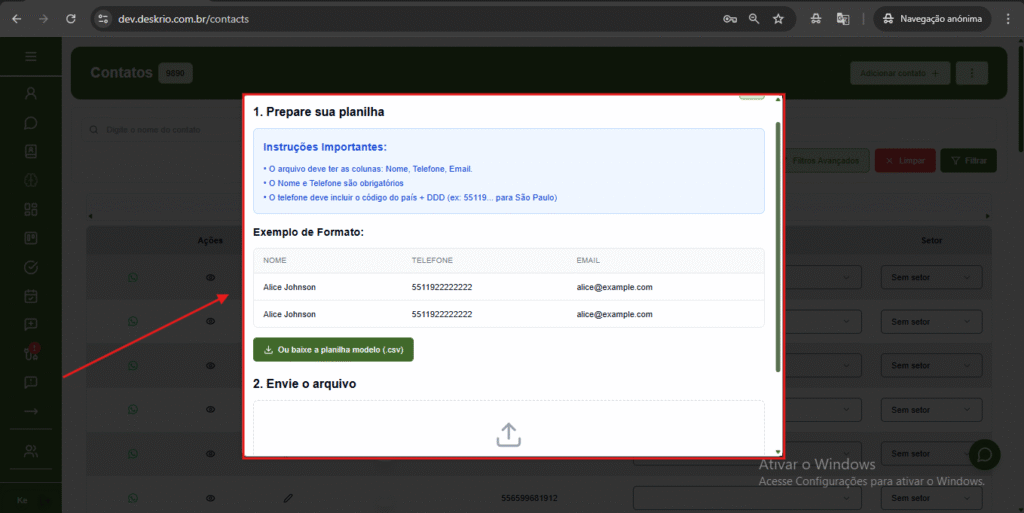Screen dimensions: 1024x513
Task: Click the eye icon in the second contact row
Action: pos(211,321)
